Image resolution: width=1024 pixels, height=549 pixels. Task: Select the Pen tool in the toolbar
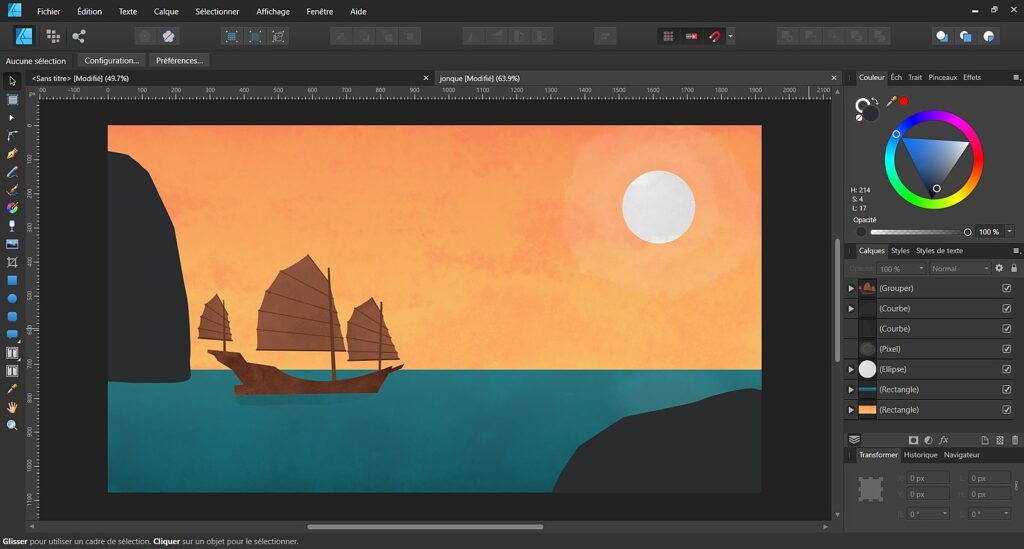coord(12,154)
